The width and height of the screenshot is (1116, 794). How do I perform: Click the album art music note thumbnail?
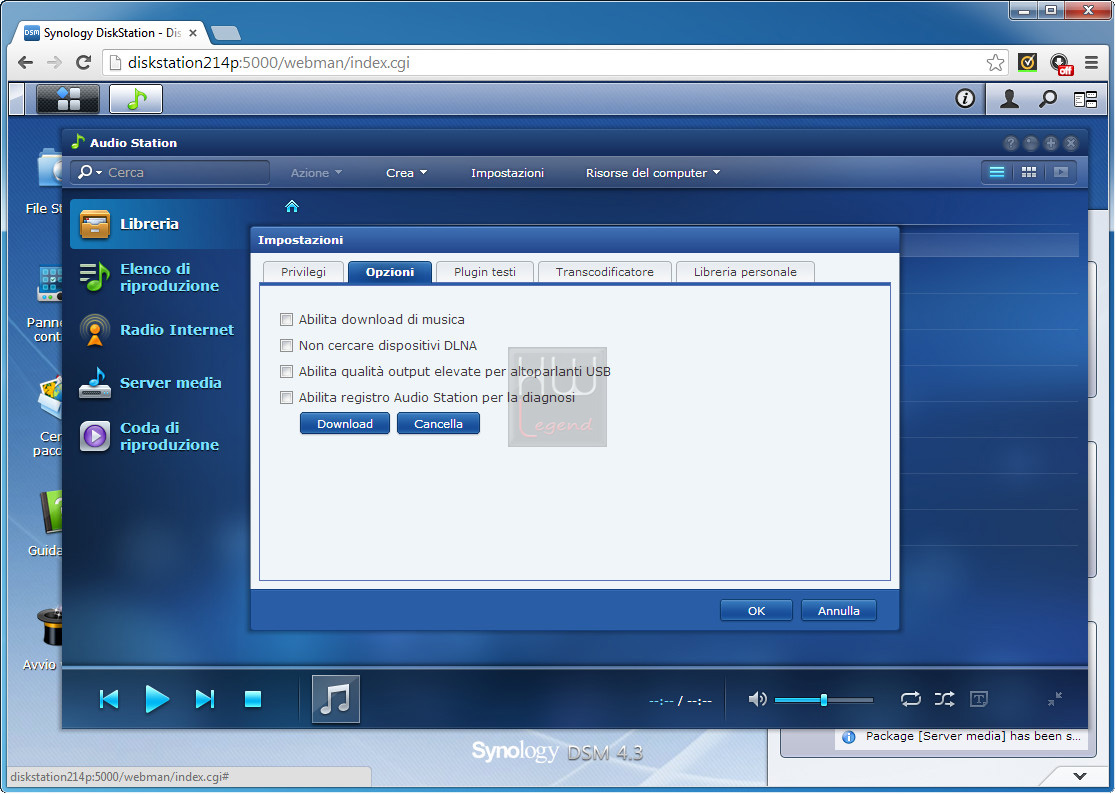336,699
